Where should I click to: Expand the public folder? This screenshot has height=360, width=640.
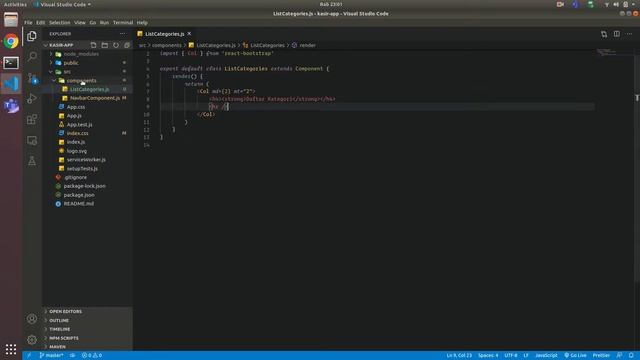(87, 63)
